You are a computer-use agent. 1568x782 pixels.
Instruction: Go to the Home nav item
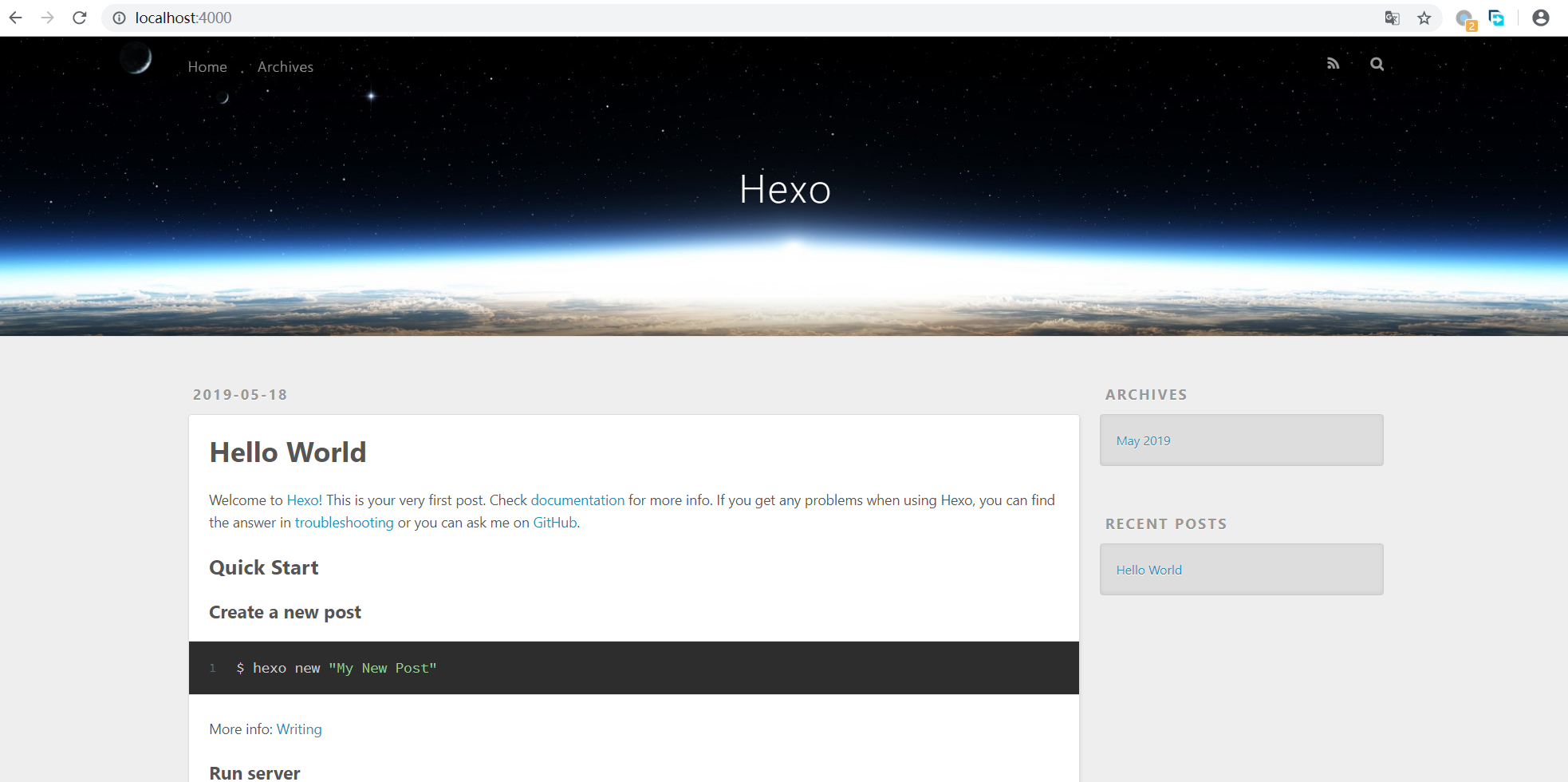207,67
